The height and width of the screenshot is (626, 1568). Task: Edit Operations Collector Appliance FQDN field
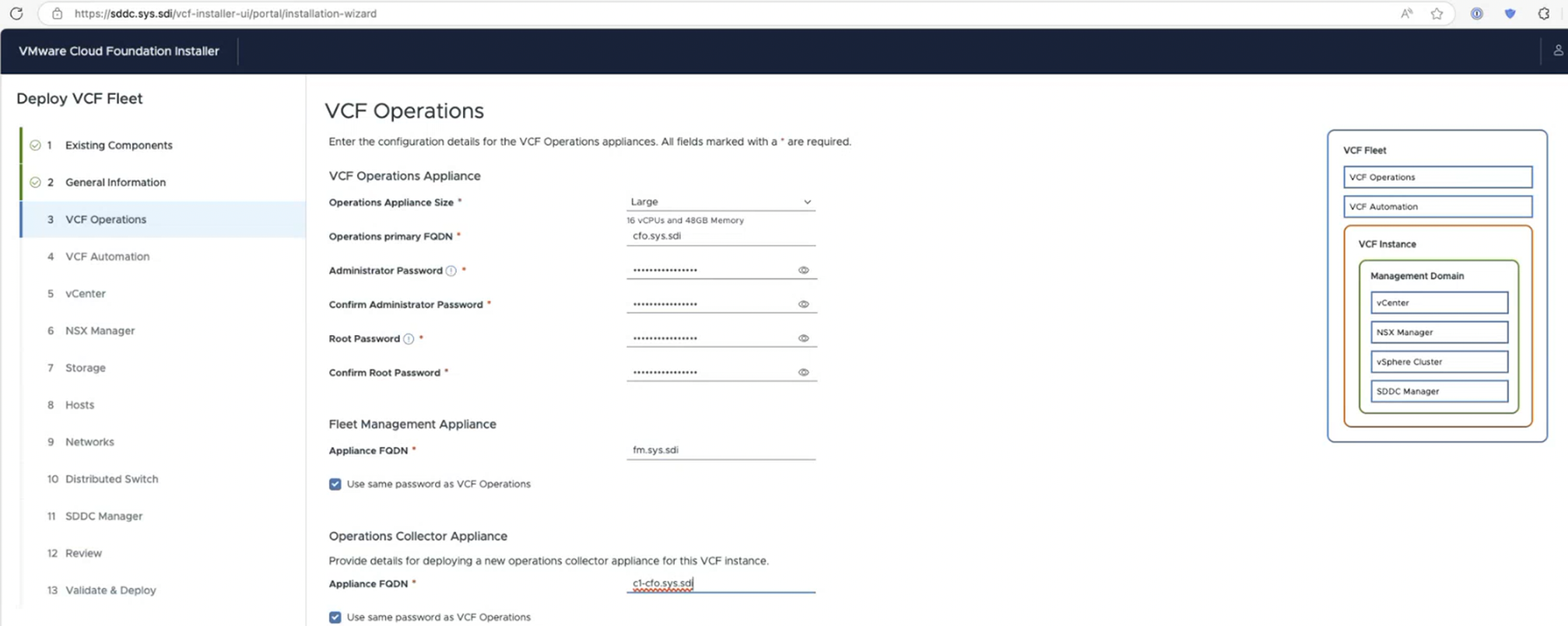721,583
